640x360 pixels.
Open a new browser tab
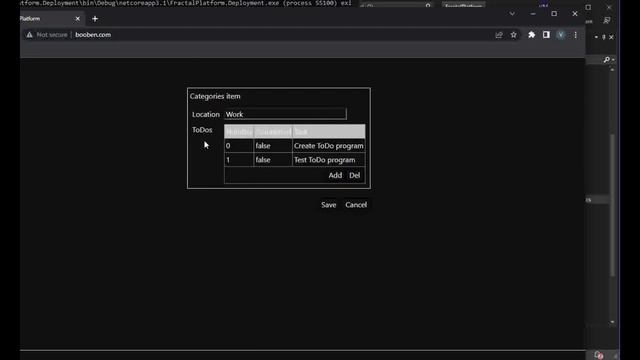point(95,19)
